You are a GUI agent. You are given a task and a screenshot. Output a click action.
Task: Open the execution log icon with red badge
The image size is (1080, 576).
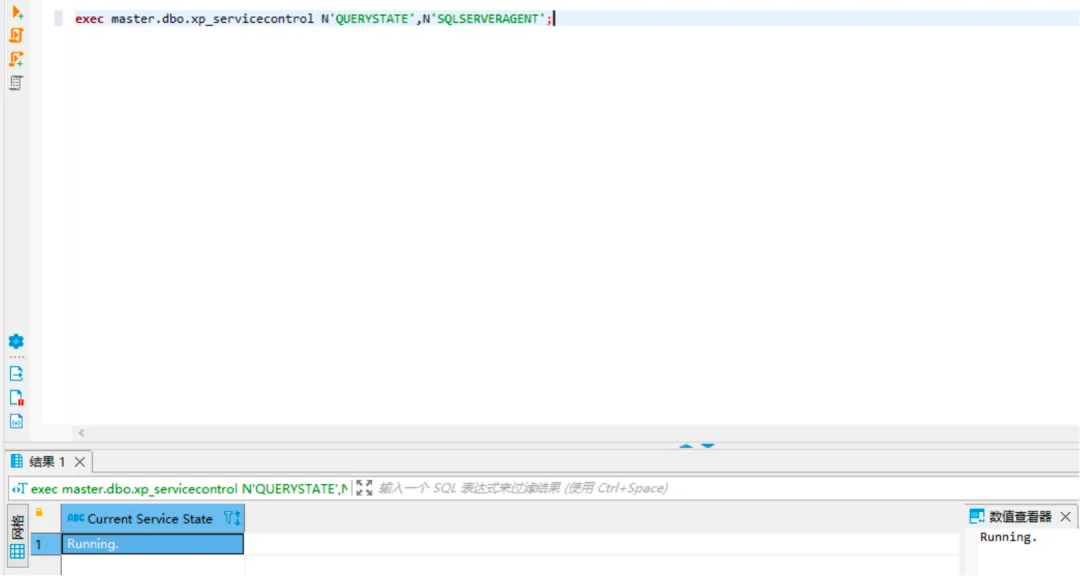click(x=16, y=397)
